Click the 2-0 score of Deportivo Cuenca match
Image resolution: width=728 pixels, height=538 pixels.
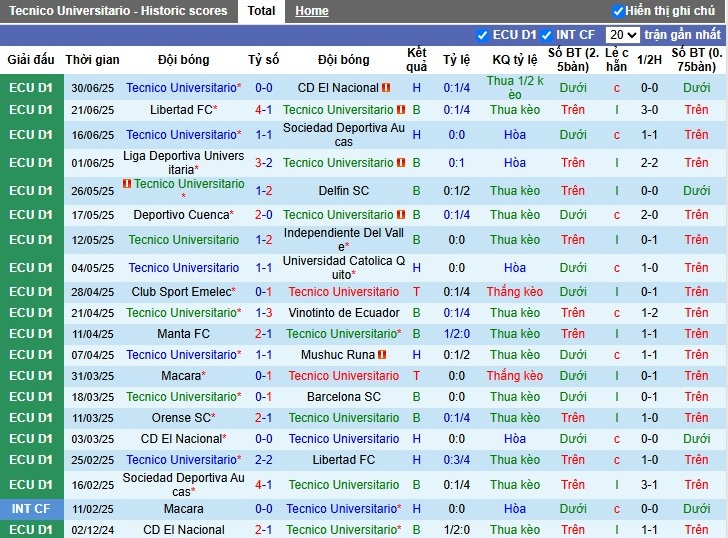[x=263, y=214]
